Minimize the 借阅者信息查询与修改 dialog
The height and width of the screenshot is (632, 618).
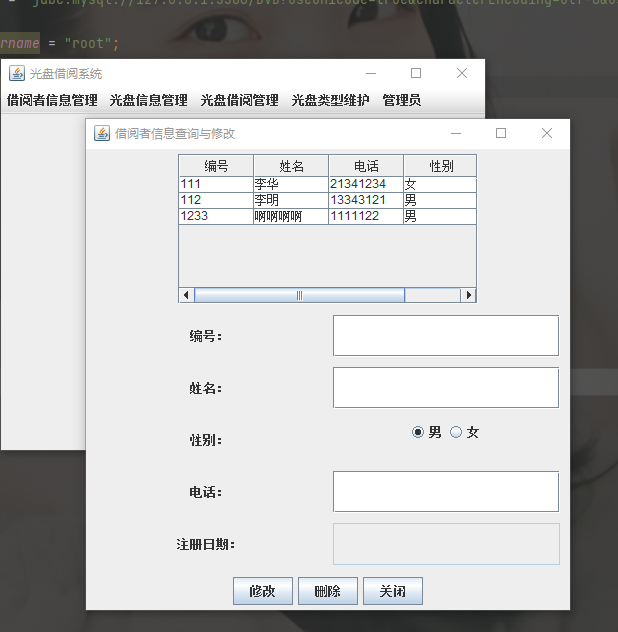click(456, 133)
